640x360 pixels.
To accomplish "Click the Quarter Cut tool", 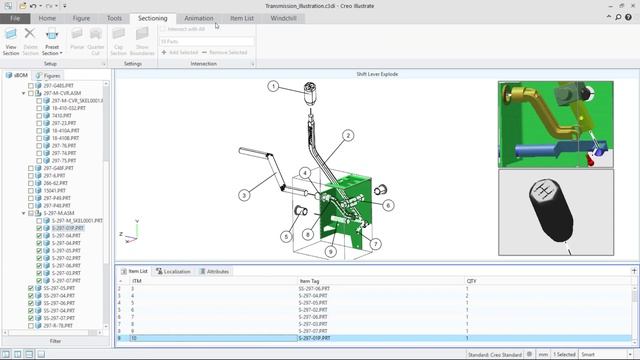I will coord(96,42).
